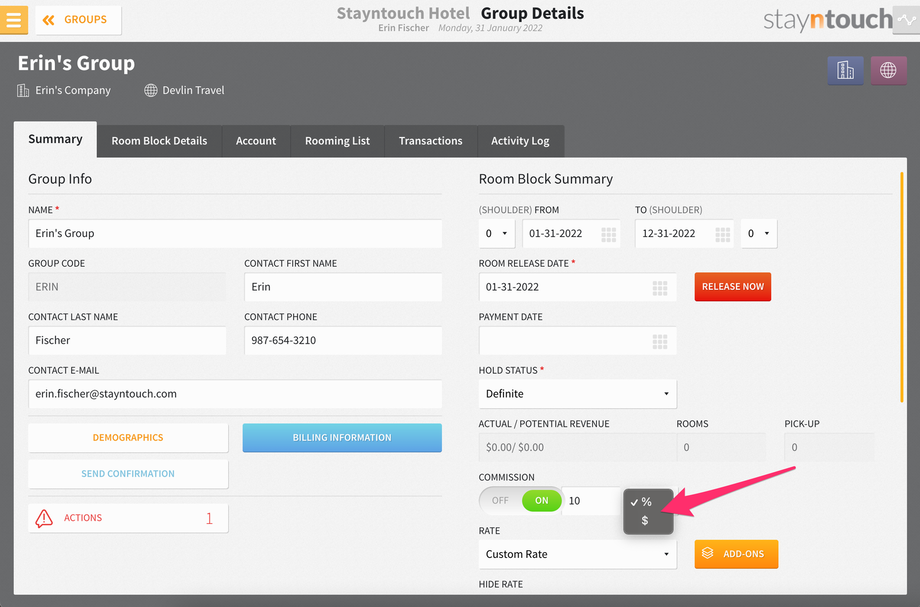Viewport: 920px width, 607px height.
Task: Click Devlin Travel globe icon
Action: (151, 90)
